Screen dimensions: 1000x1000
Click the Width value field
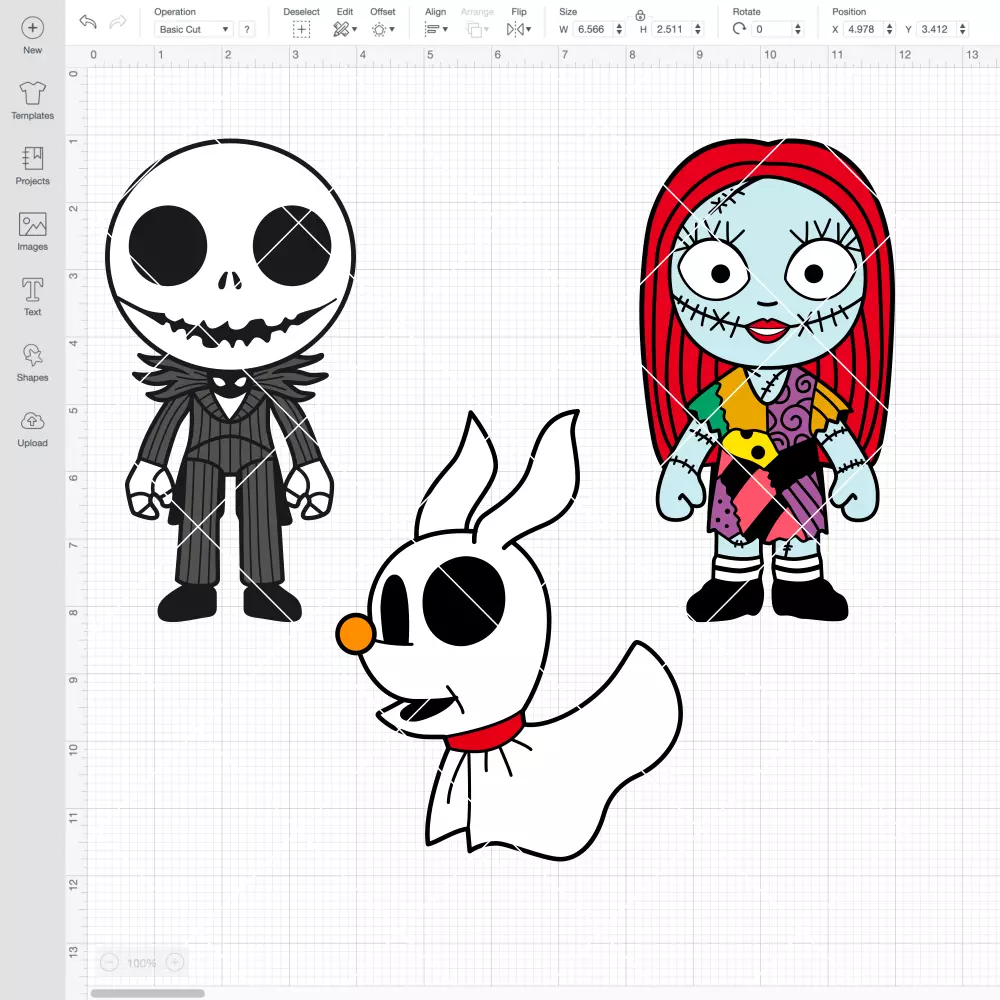[x=592, y=29]
